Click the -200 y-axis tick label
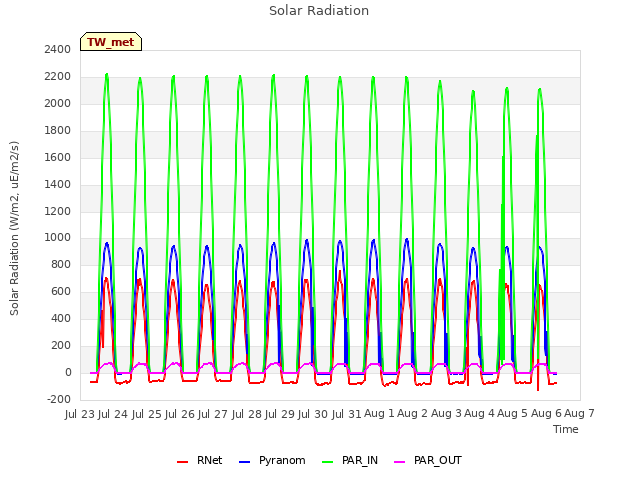Screen dimensions: 640x480 (59, 399)
